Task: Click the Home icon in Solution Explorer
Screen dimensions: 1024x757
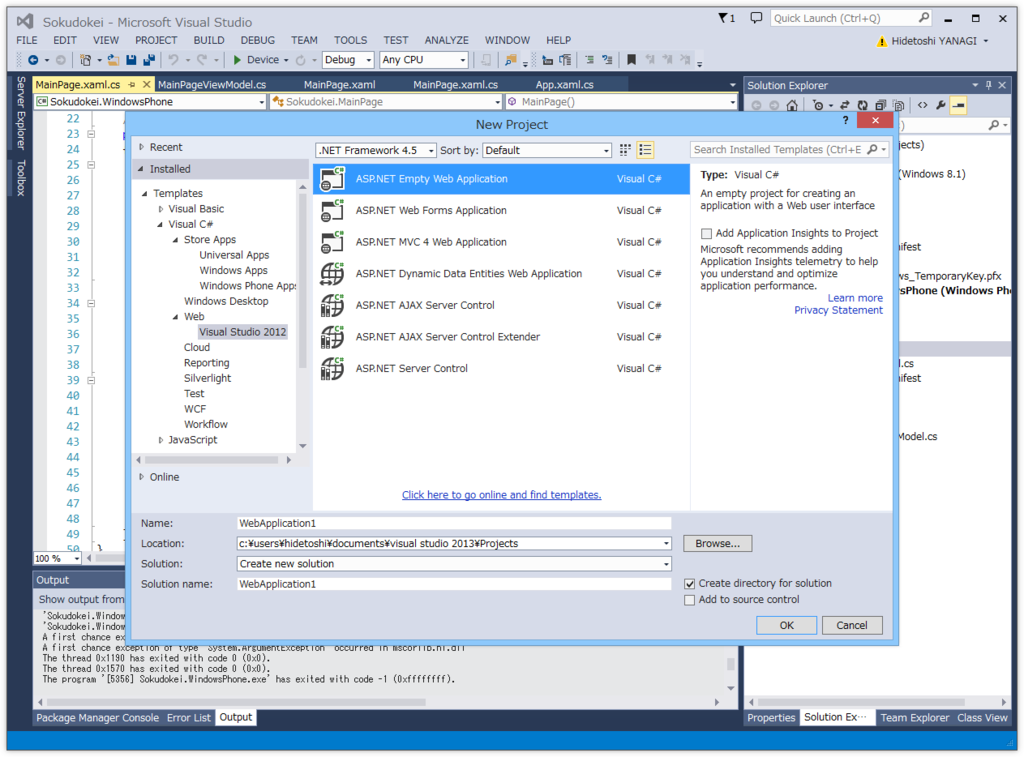Action: tap(792, 105)
